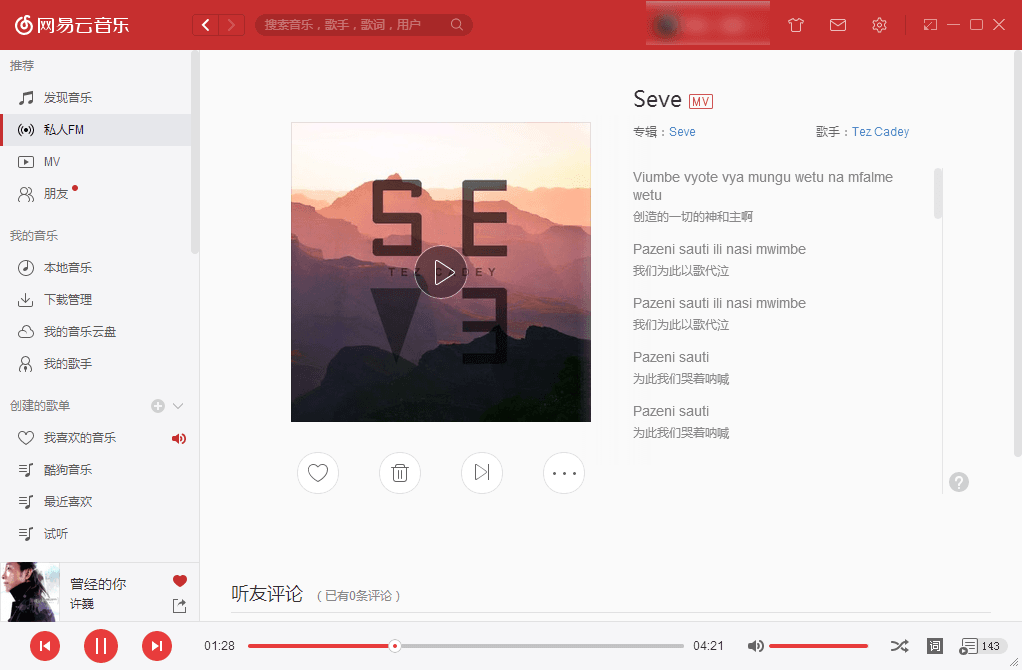Image resolution: width=1022 pixels, height=670 pixels.
Task: Click the search magnifier icon
Action: [457, 25]
